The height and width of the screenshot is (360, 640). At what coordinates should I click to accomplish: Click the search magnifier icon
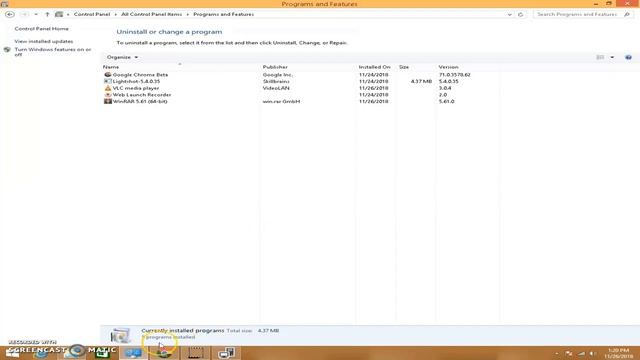627,14
